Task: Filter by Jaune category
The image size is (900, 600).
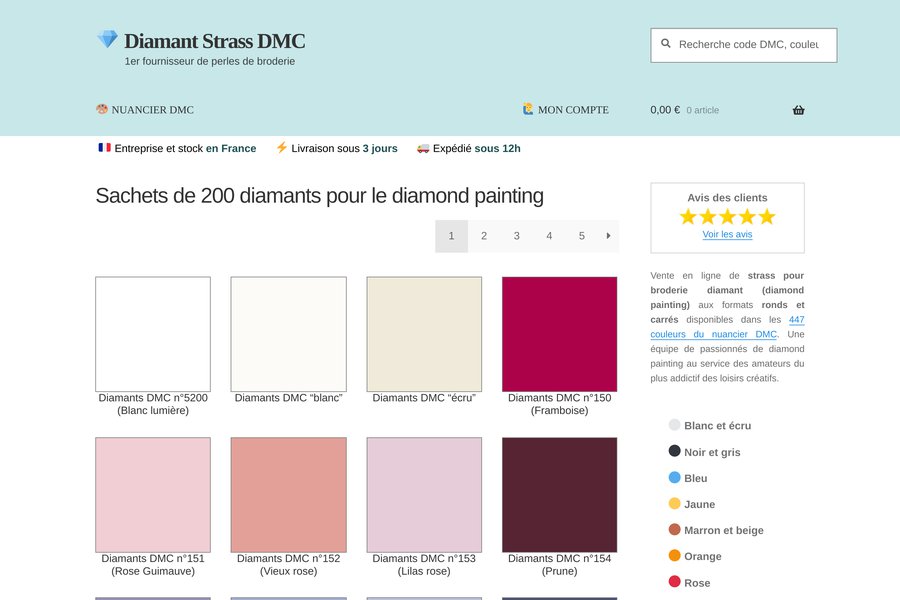Action: (x=700, y=504)
